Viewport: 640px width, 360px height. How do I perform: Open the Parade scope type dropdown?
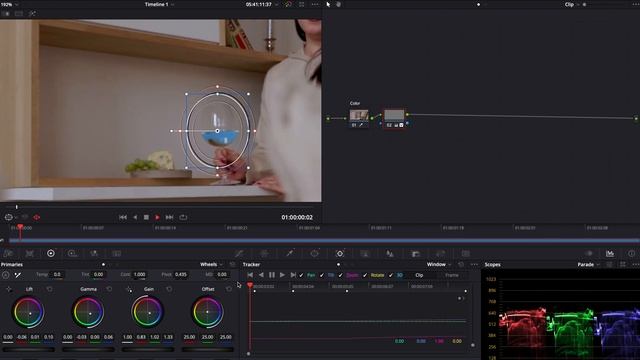pyautogui.click(x=589, y=264)
